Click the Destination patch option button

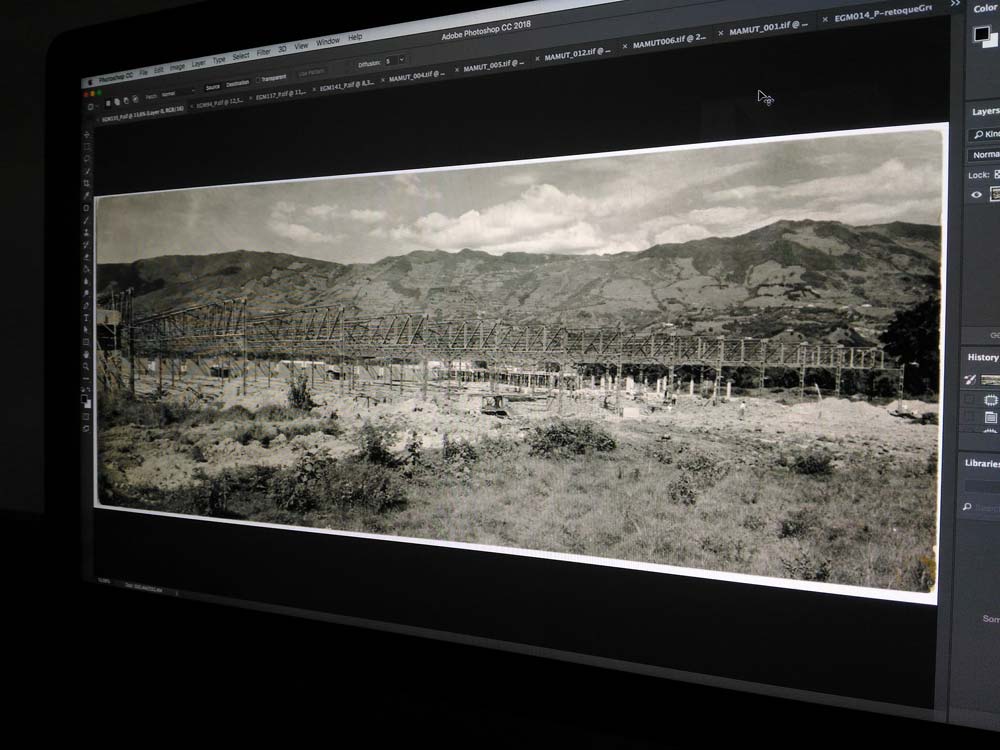(238, 84)
